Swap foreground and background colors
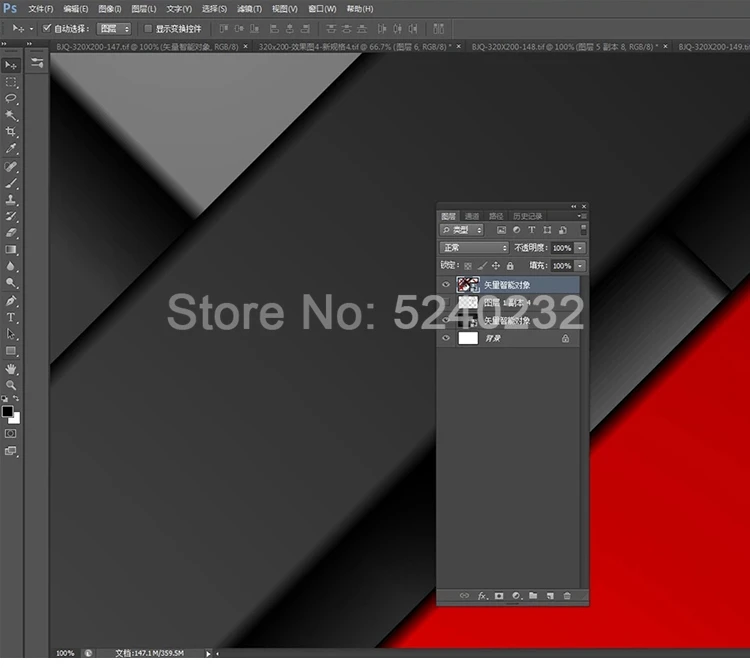The image size is (750, 668). click(x=16, y=398)
